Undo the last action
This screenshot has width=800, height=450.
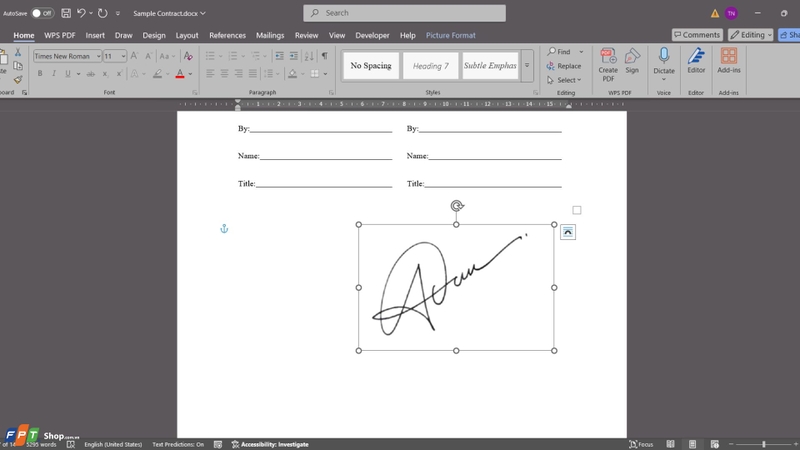[x=81, y=13]
